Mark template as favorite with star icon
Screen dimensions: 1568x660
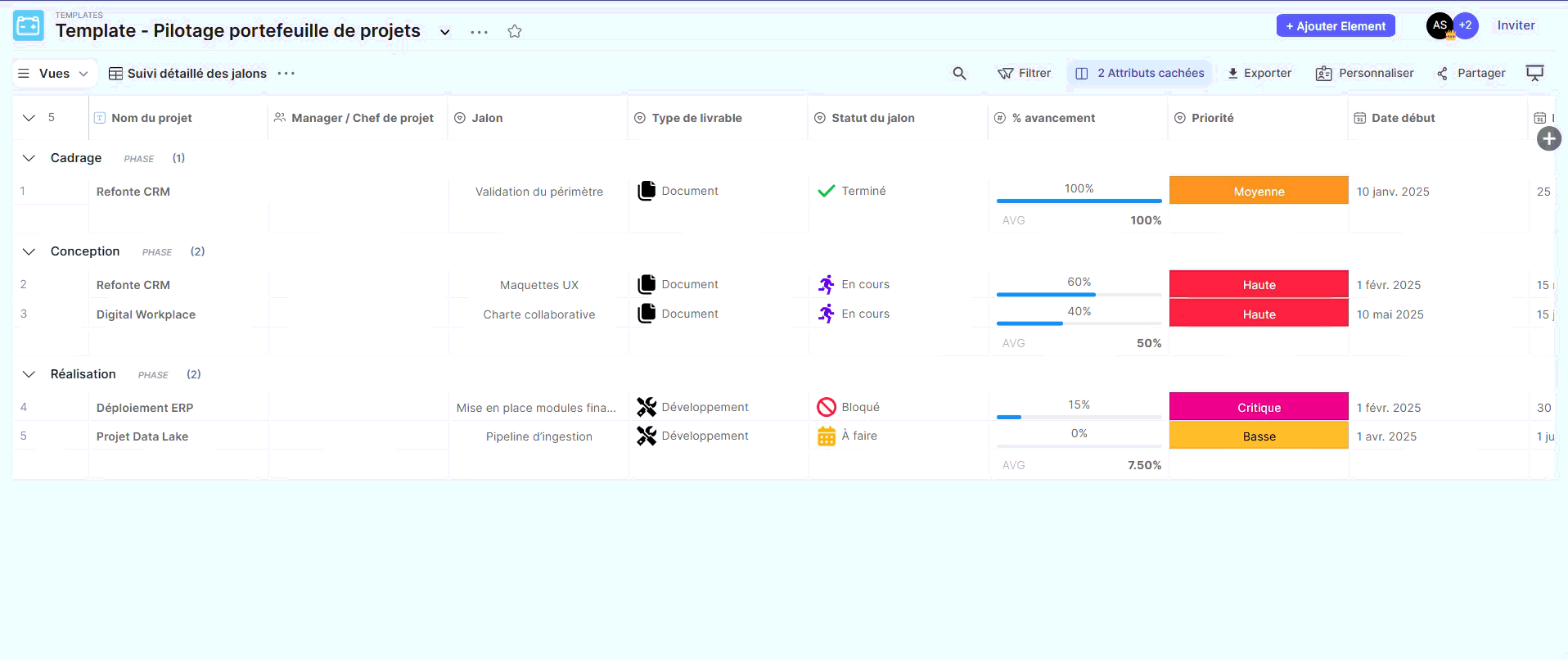coord(514,31)
